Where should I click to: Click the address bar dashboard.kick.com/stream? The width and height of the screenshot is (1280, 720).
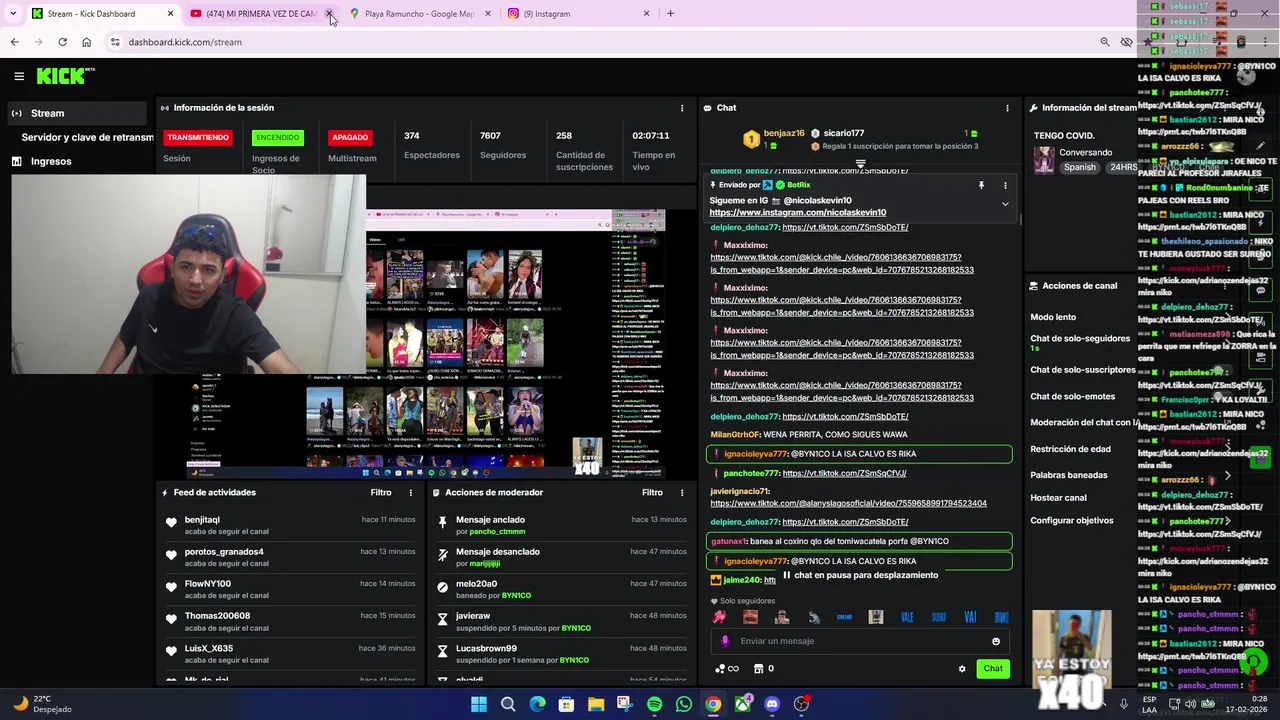600,42
